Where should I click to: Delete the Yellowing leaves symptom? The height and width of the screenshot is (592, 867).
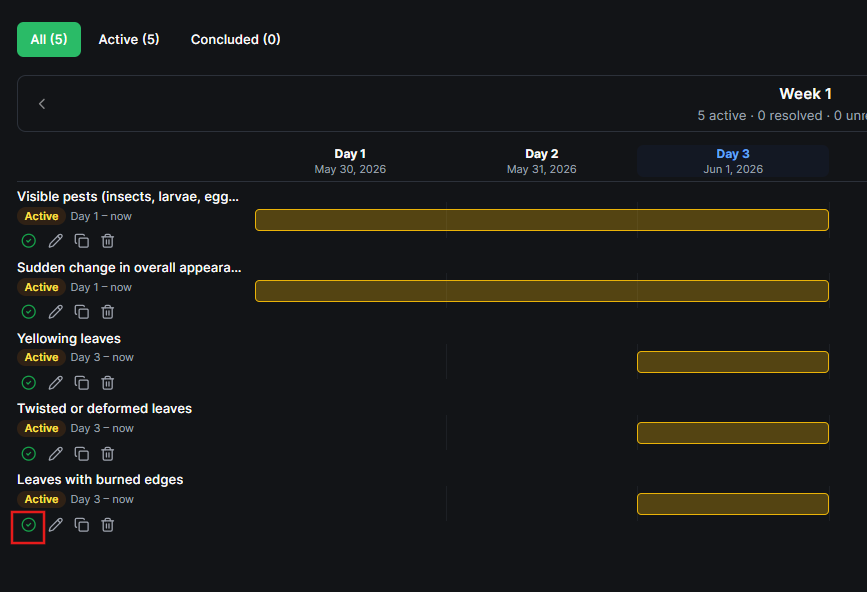(108, 383)
